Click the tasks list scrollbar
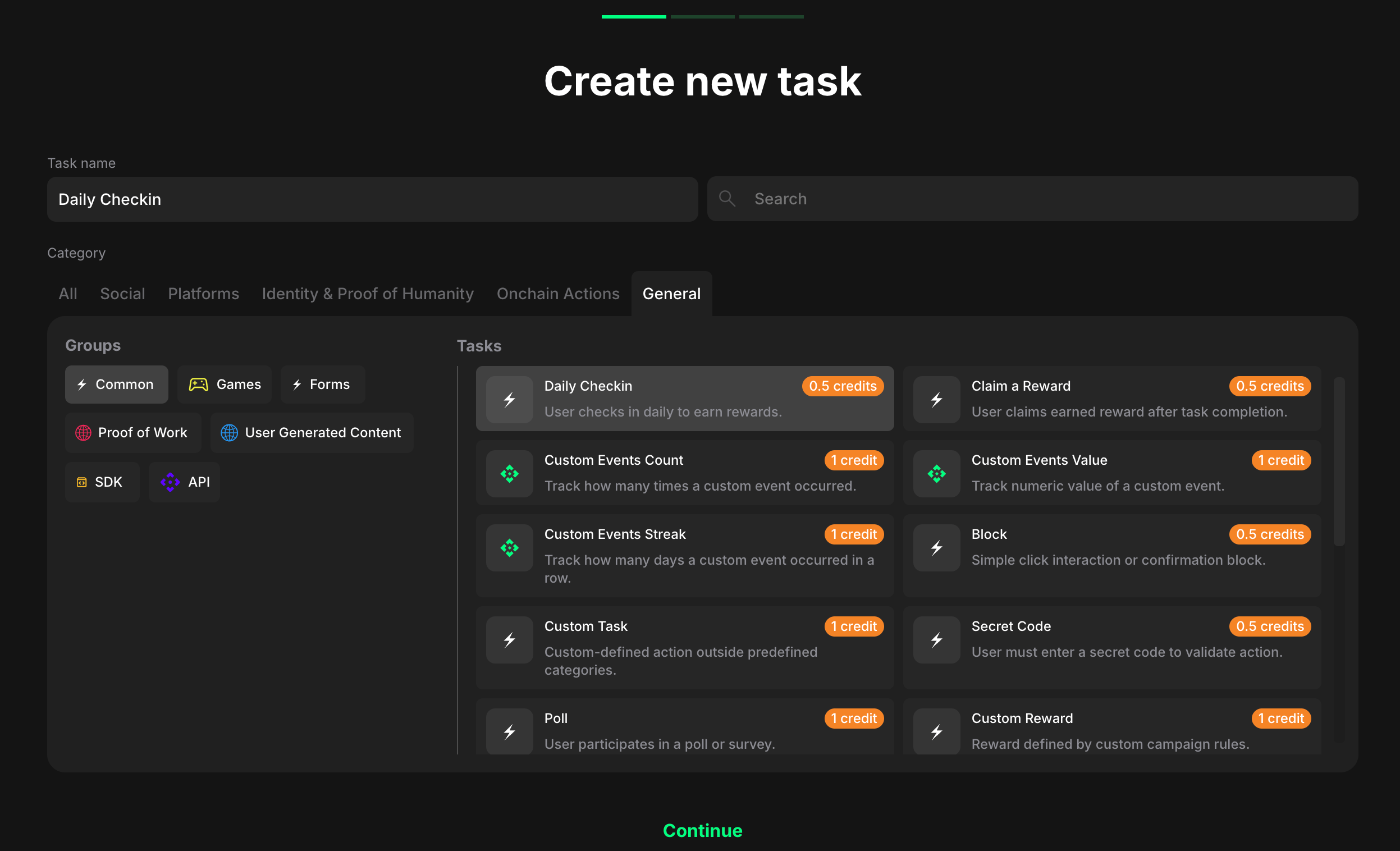 click(1339, 461)
